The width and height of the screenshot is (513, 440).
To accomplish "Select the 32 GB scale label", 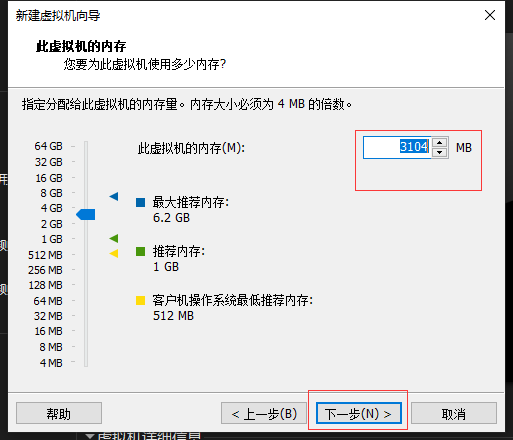I will (49, 162).
